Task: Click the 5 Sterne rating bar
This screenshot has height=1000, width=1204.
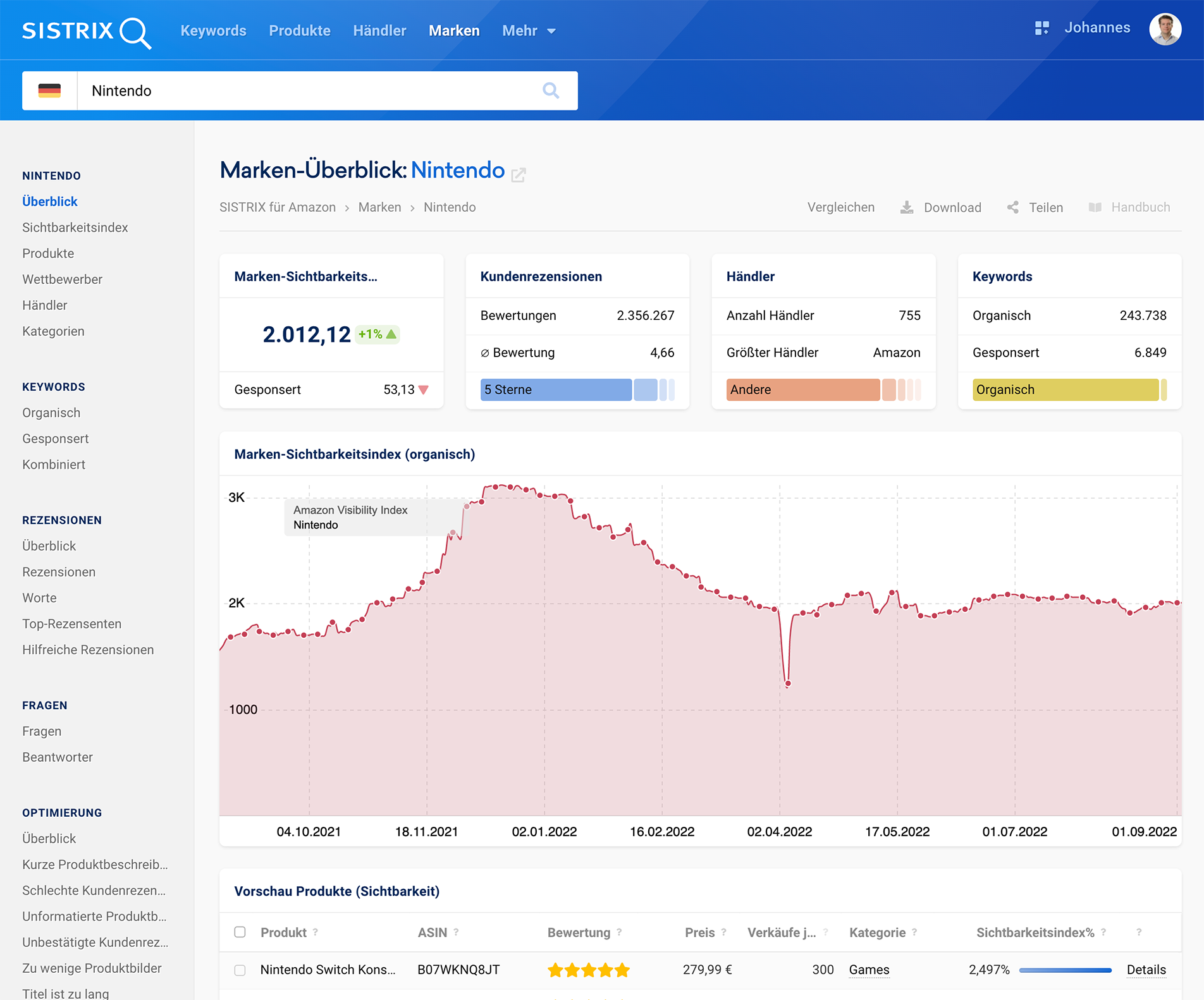Action: pos(555,390)
